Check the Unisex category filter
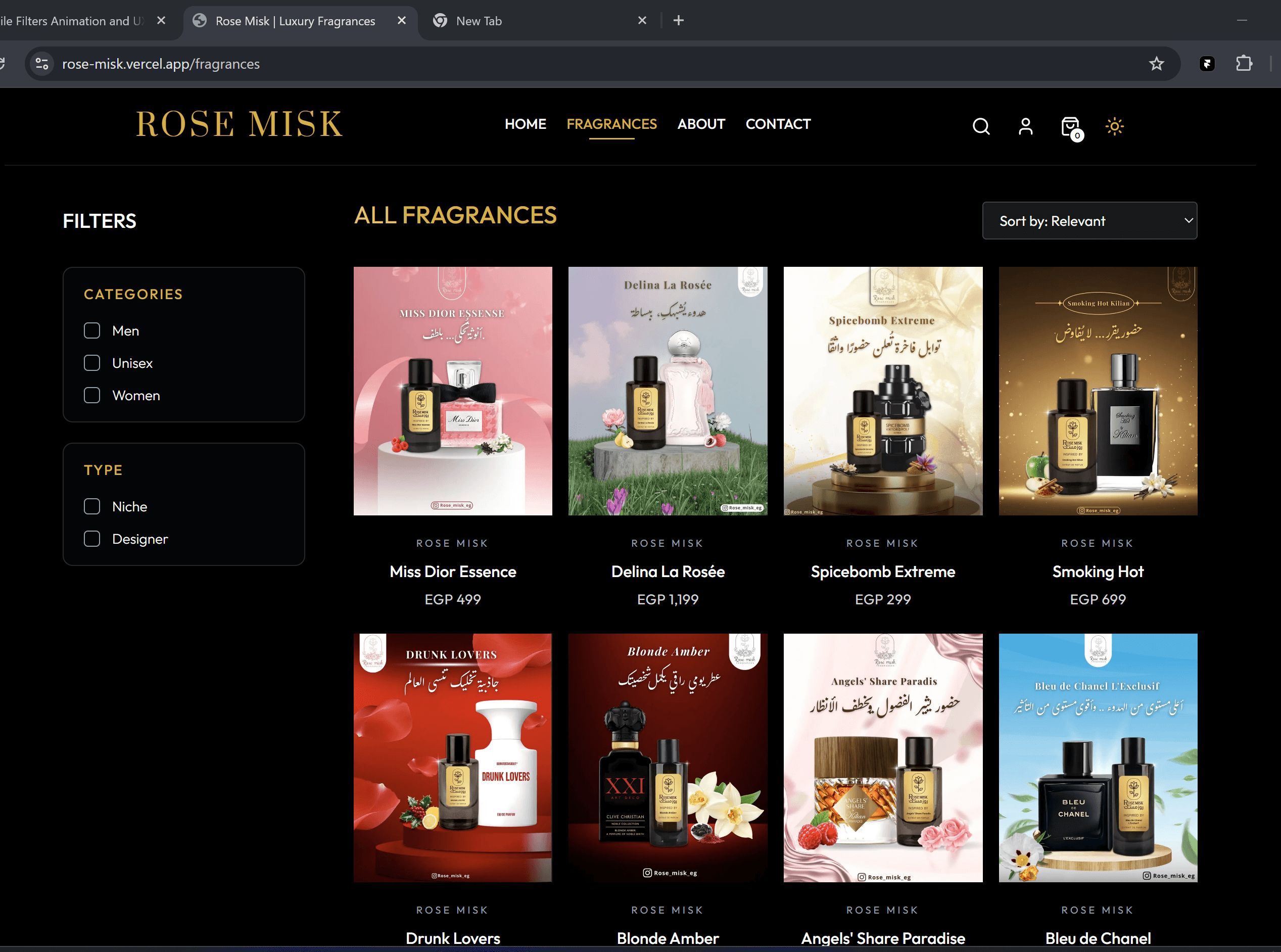Image resolution: width=1281 pixels, height=952 pixels. 91,363
